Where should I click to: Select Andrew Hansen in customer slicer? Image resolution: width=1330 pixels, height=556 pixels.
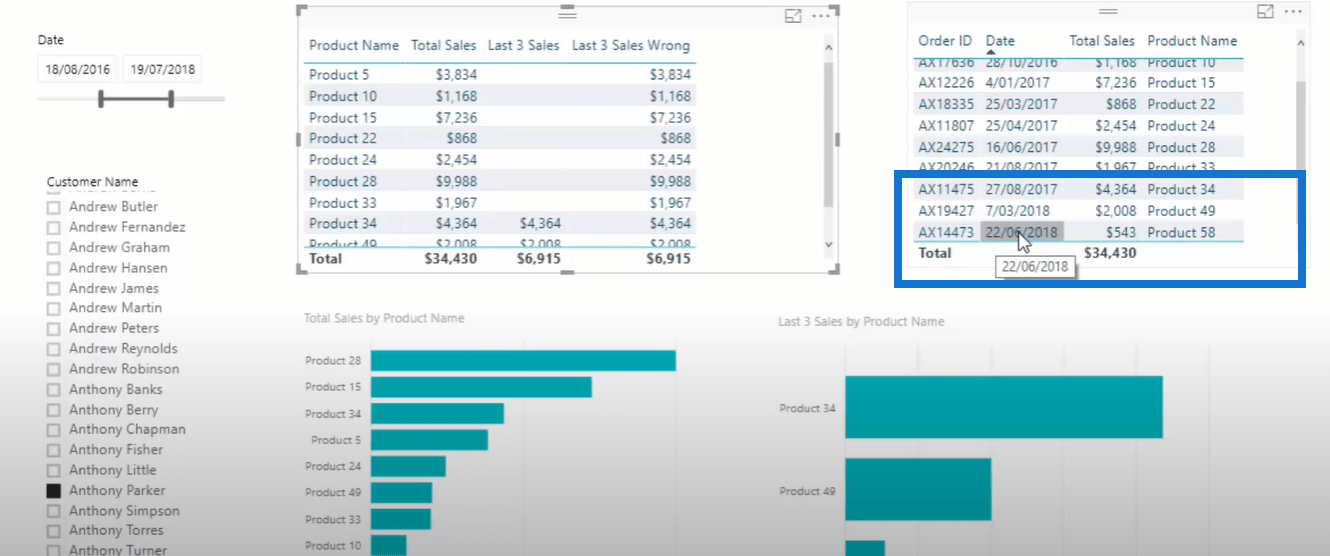(x=53, y=268)
